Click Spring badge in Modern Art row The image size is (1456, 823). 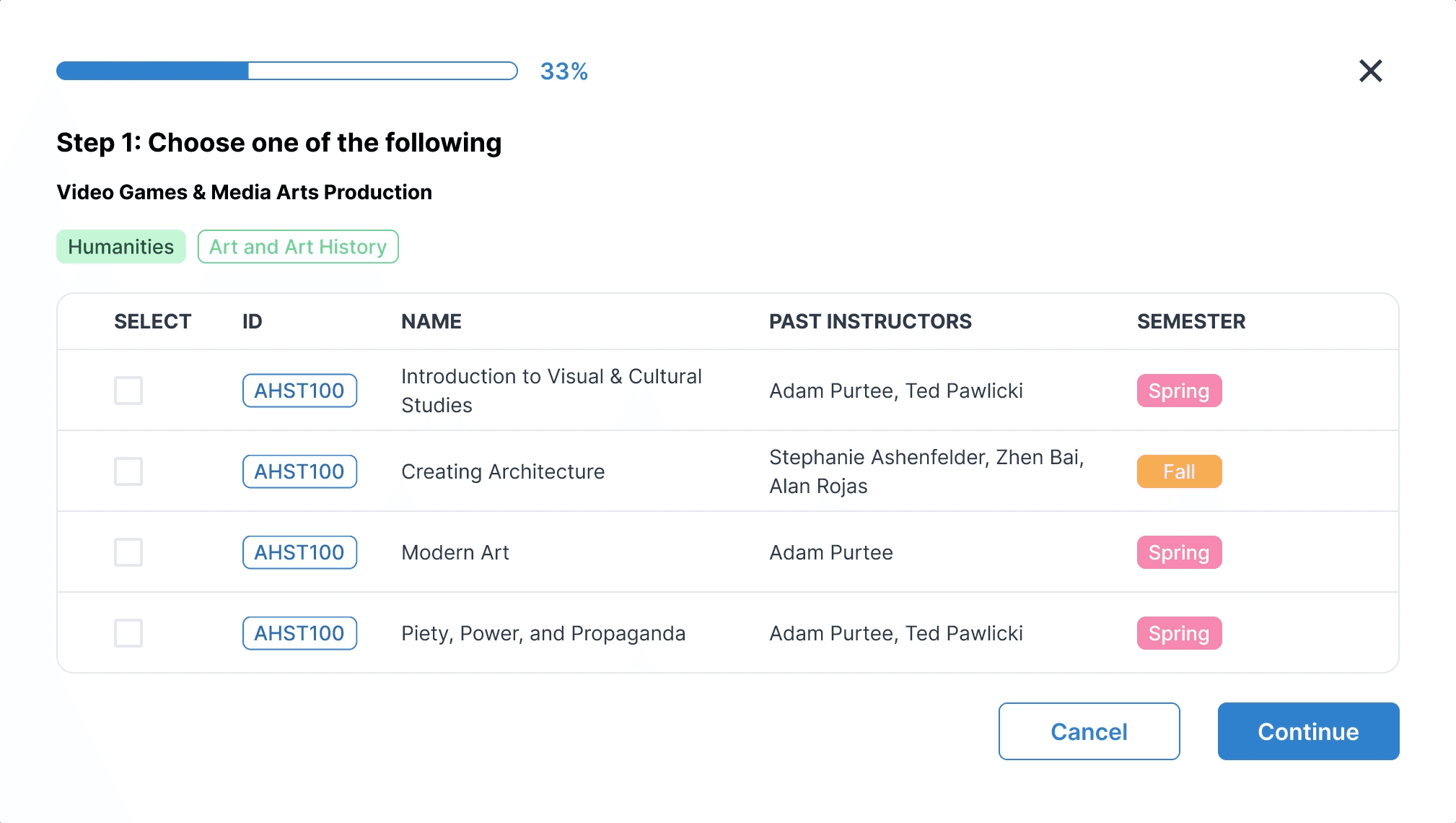click(x=1179, y=552)
